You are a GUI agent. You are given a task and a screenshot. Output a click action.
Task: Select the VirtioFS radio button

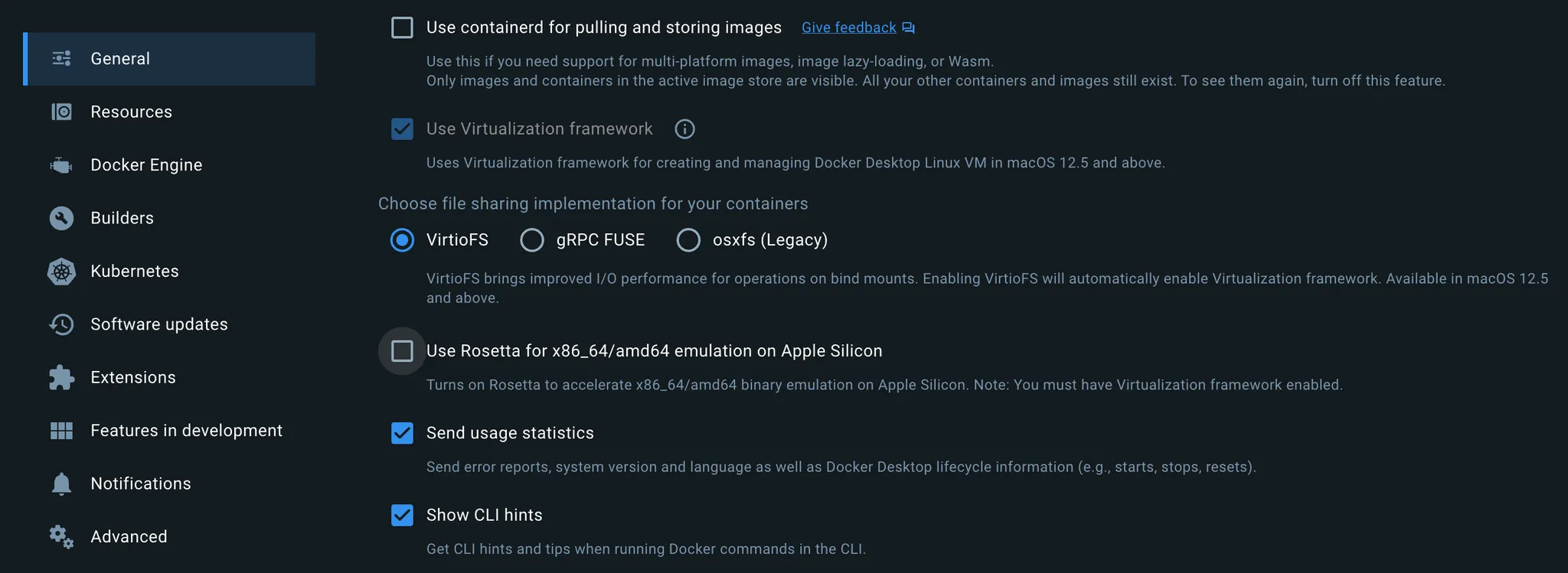(402, 240)
